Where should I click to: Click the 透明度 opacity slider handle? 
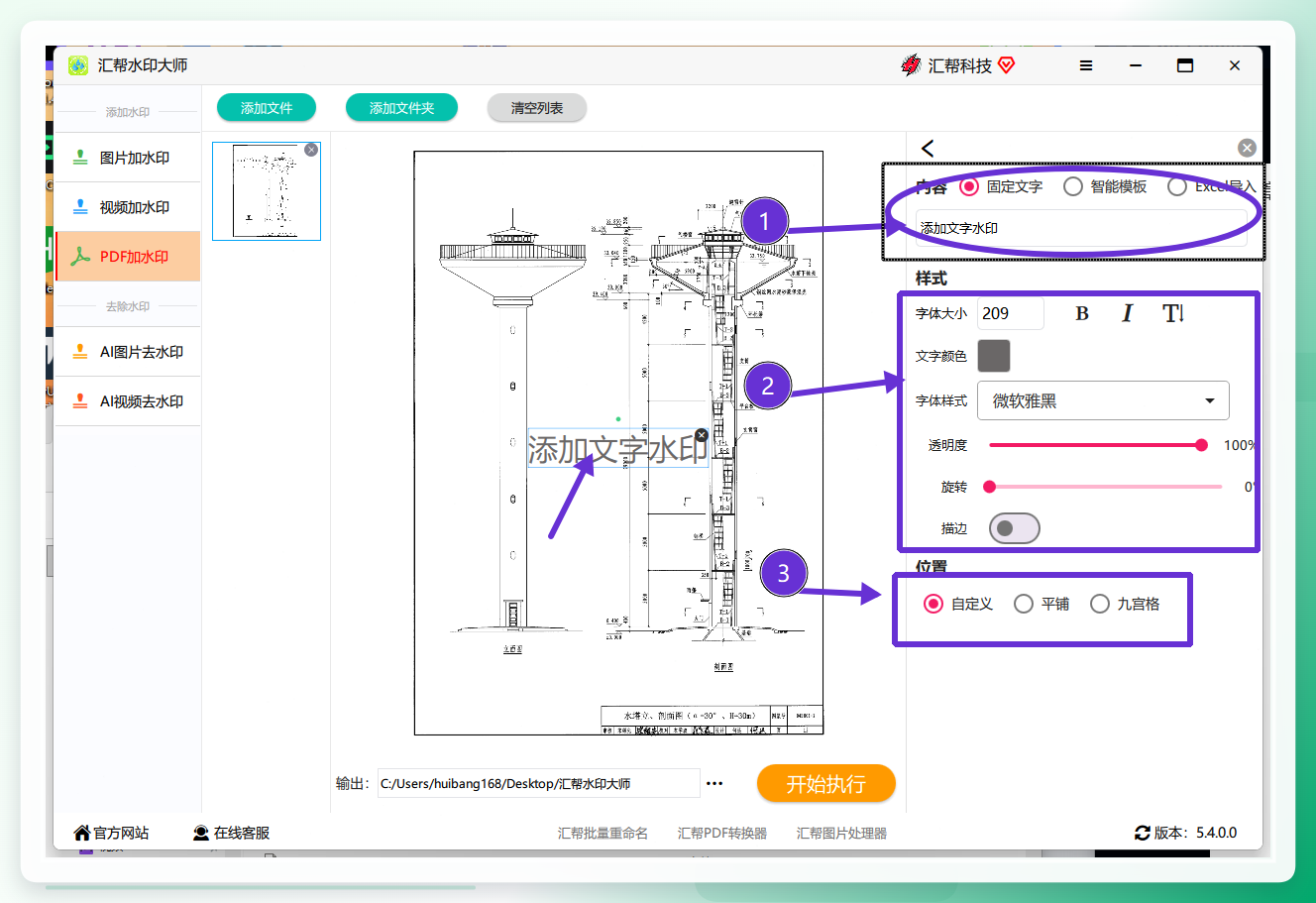tap(1202, 445)
